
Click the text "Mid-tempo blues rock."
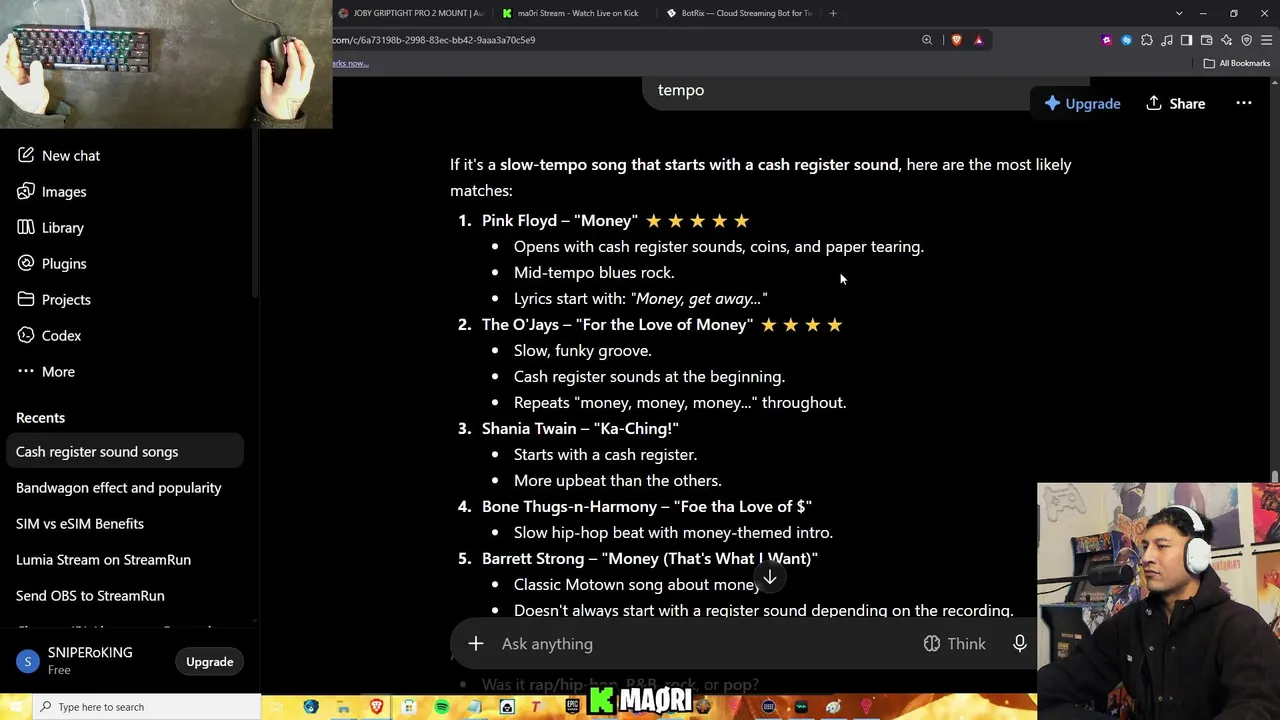[594, 273]
